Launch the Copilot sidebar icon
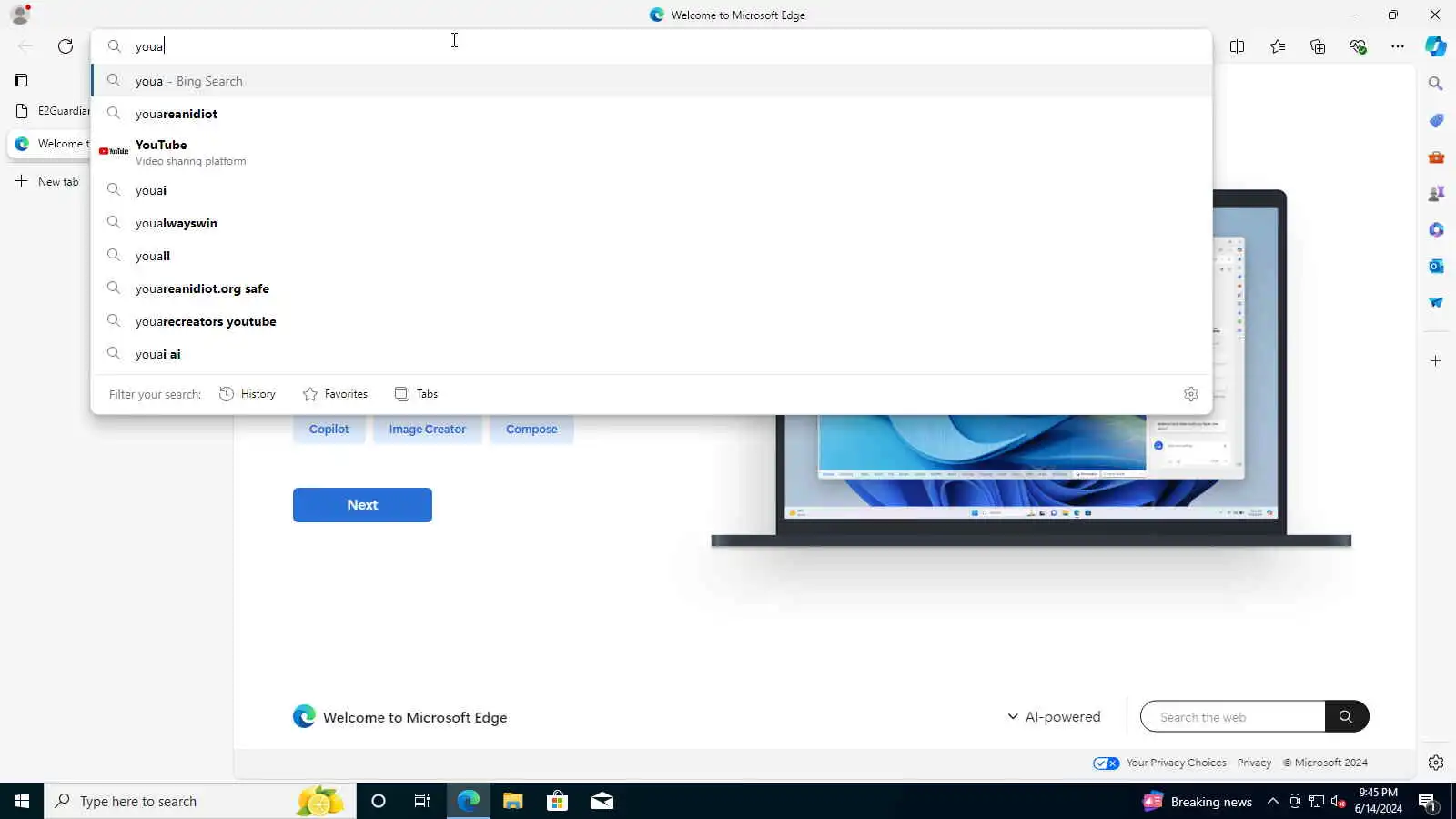Screen dimensions: 1456x819 click(1436, 46)
